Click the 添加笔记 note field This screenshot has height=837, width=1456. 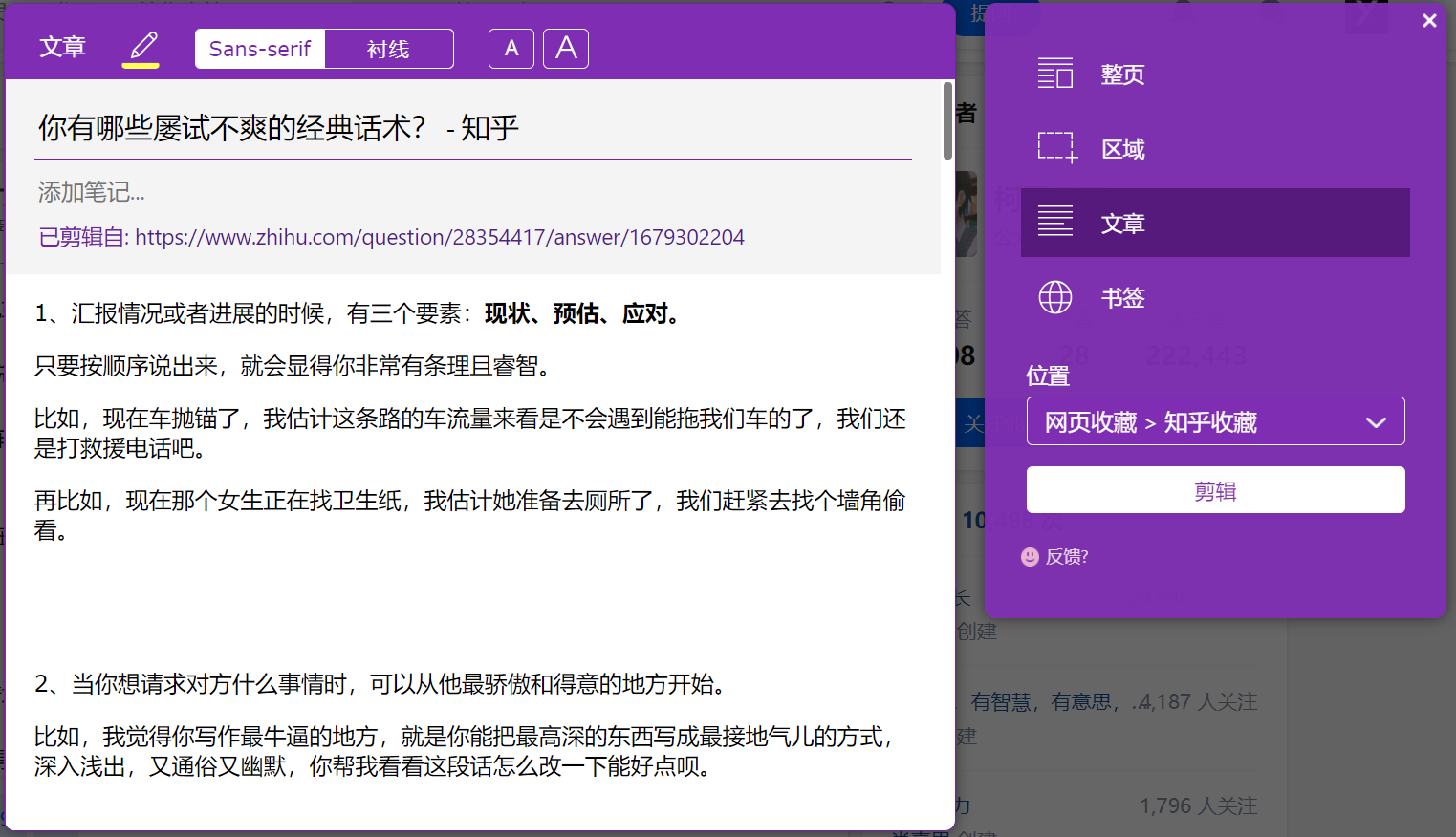473,192
